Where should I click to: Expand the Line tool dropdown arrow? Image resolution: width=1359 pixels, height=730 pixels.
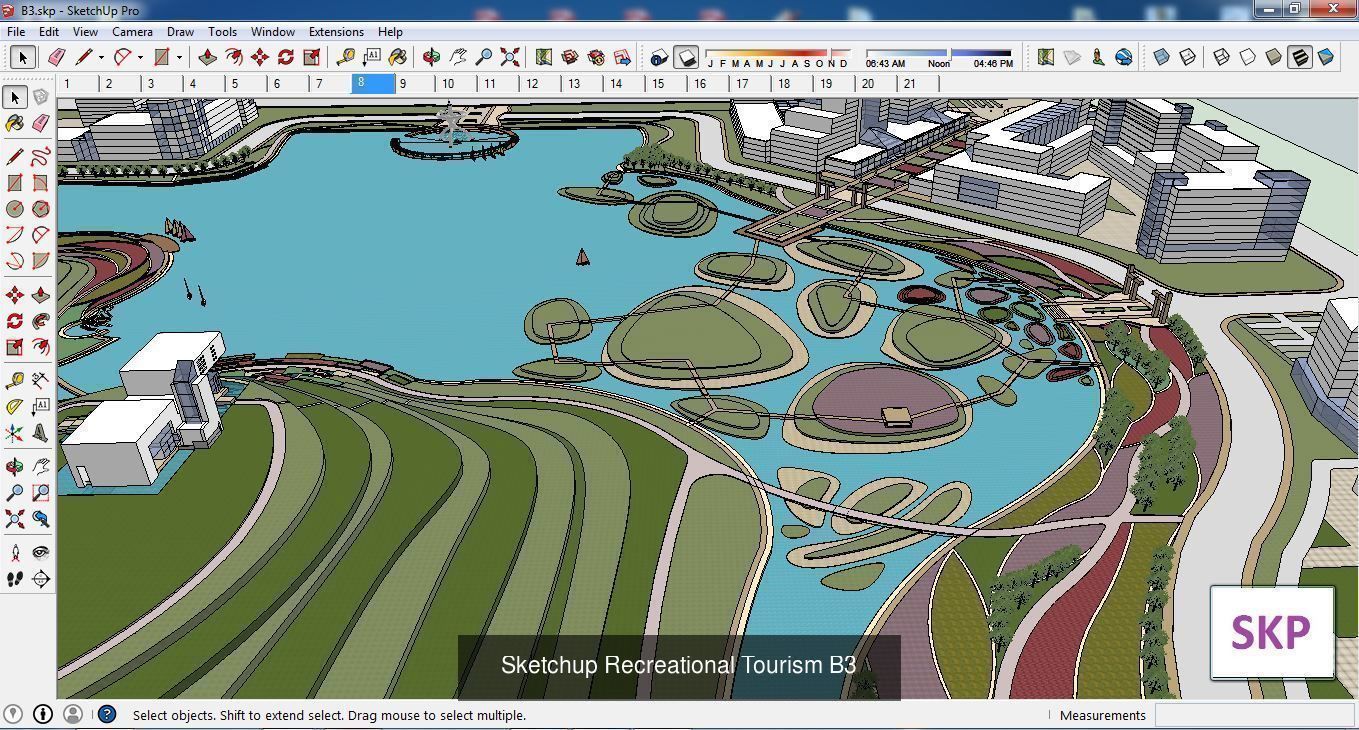pyautogui.click(x=101, y=57)
